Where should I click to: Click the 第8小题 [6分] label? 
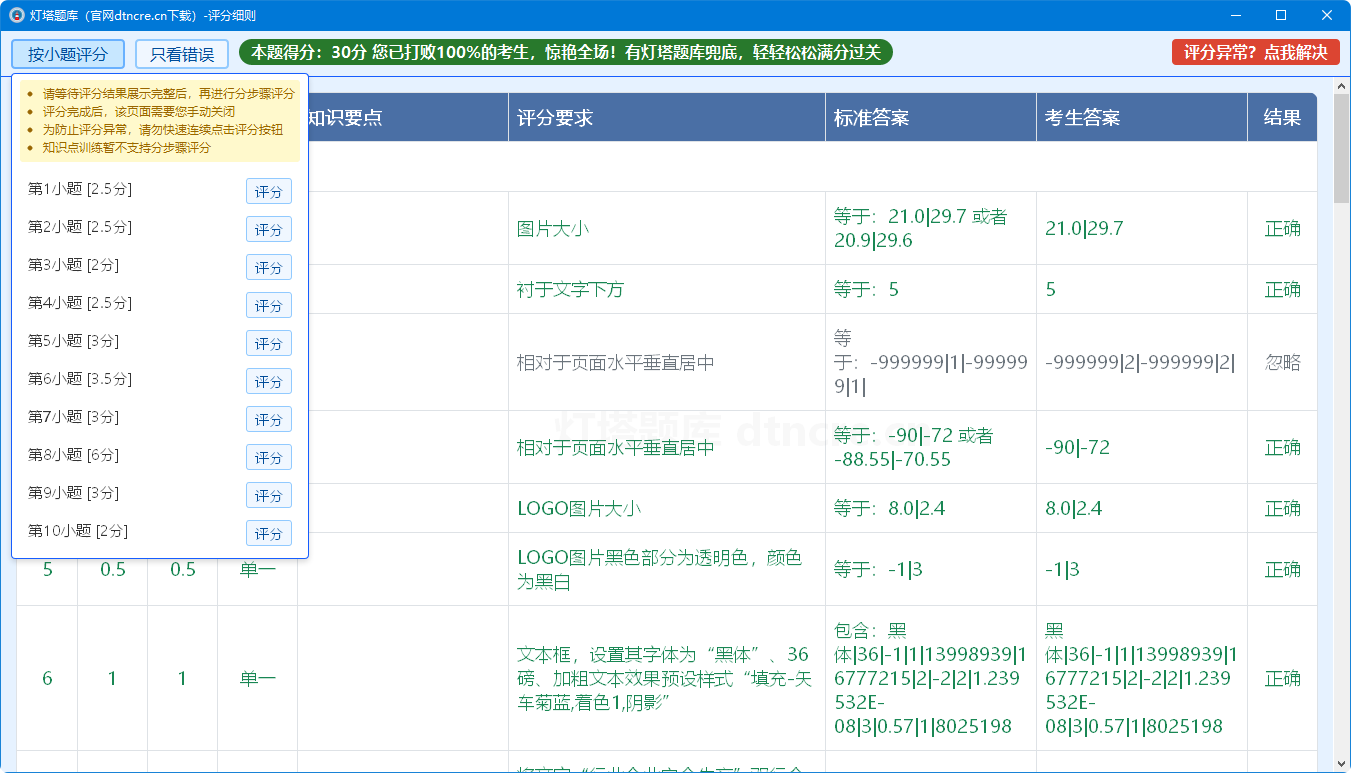[x=74, y=455]
